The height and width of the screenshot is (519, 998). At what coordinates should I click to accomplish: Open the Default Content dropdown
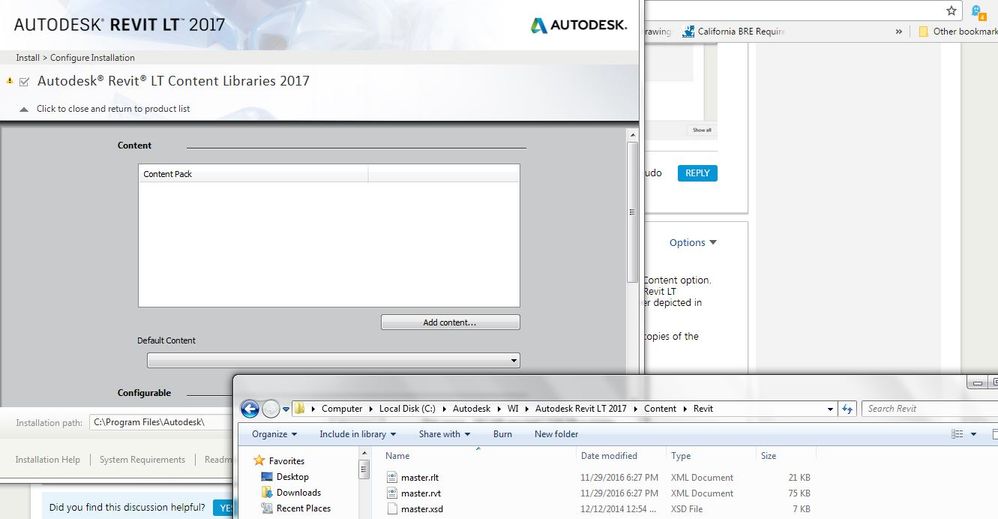(x=334, y=360)
